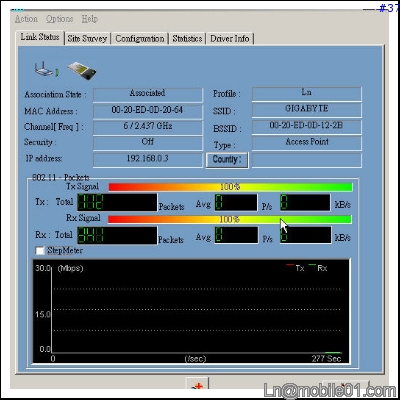Open the Options menu
The height and width of the screenshot is (400, 400).
click(60, 19)
